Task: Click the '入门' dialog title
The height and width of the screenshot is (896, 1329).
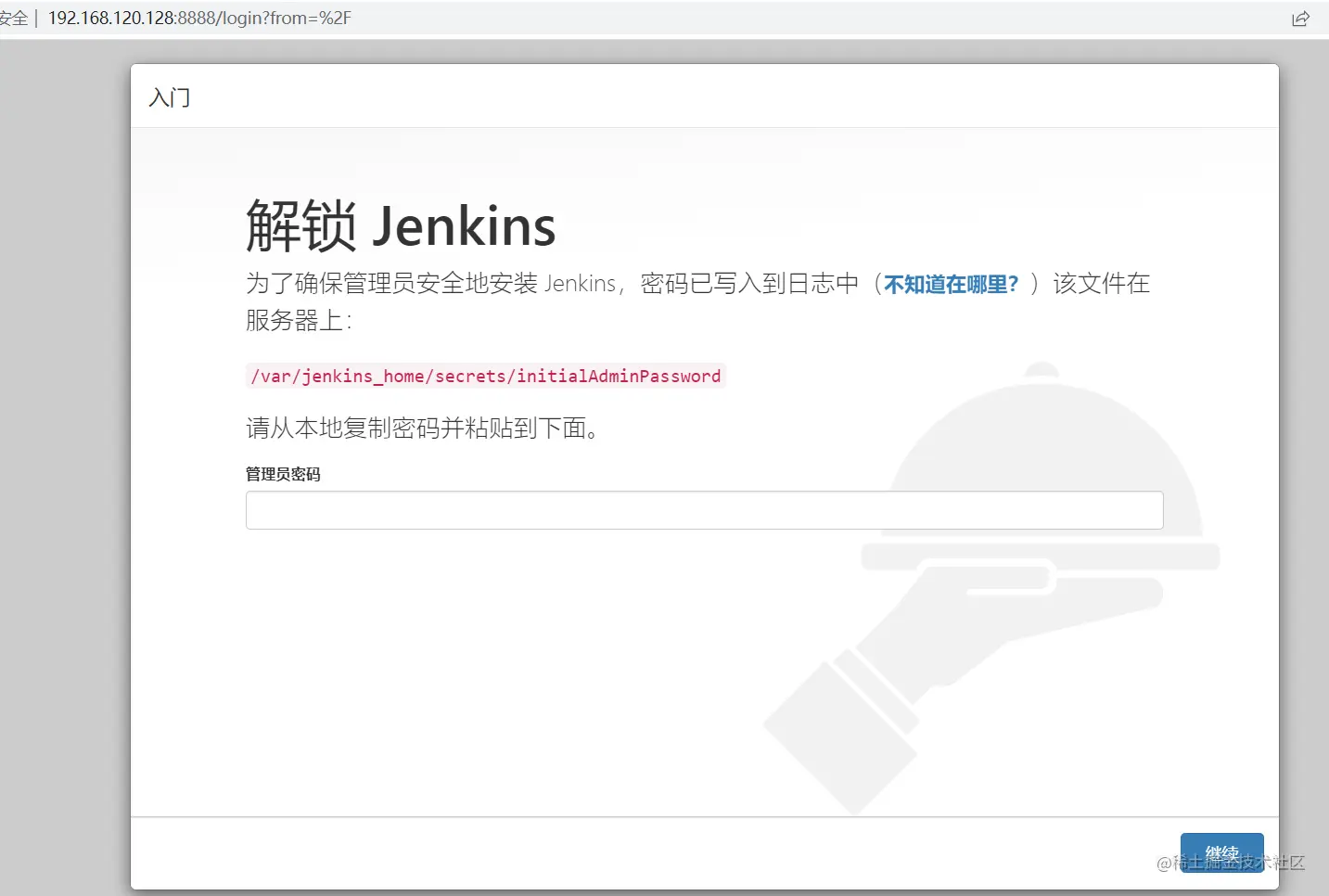Action: pos(170,97)
